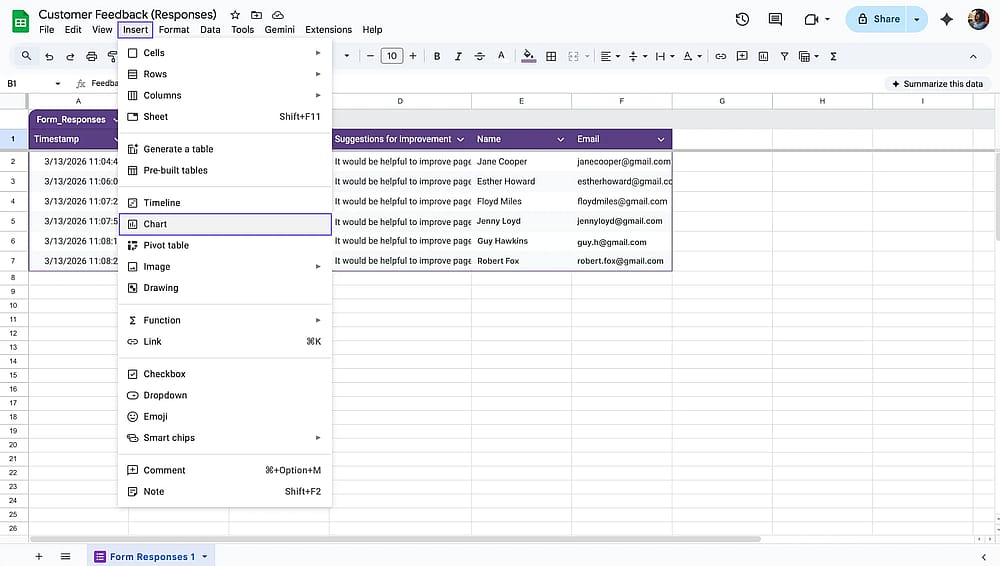Open the All sheets list icon
This screenshot has height=566, width=1000.
[x=65, y=556]
